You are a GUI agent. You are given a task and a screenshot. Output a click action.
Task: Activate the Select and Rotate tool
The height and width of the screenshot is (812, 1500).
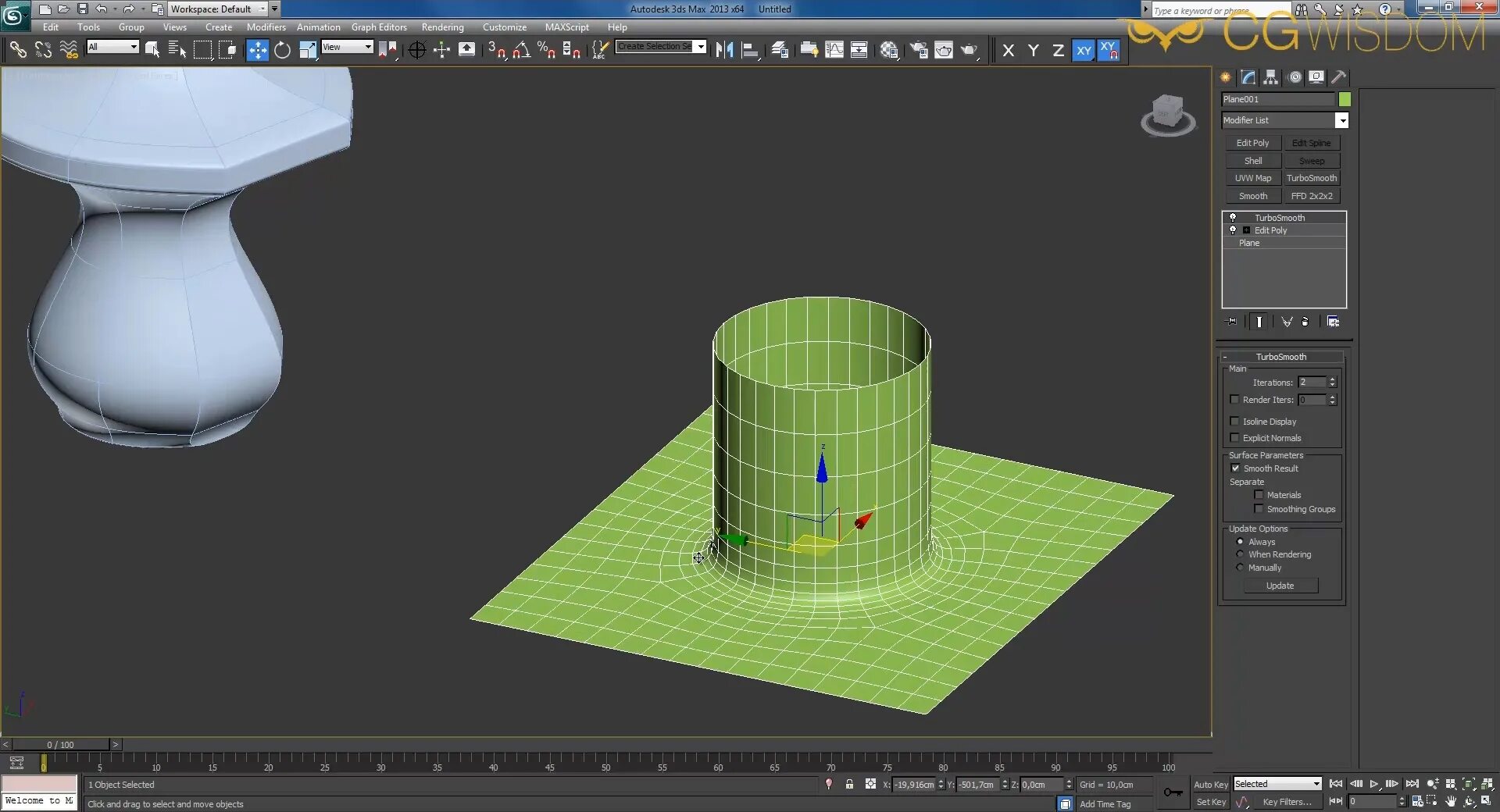282,51
